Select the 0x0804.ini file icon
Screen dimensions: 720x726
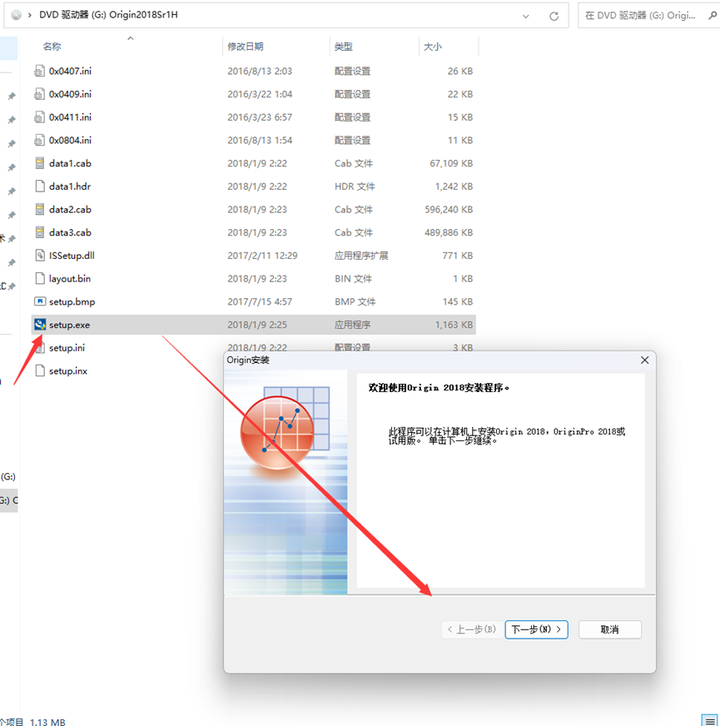40,140
